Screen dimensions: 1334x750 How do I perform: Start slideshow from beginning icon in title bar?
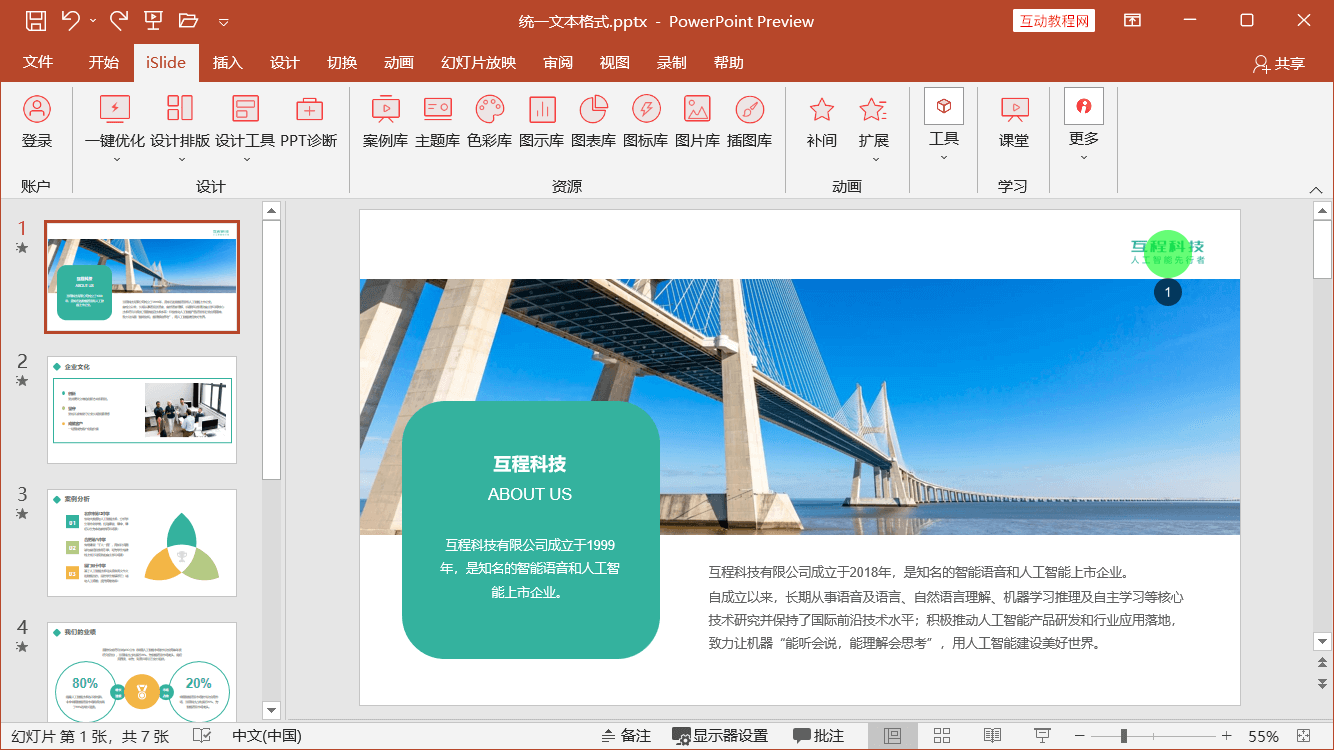pyautogui.click(x=153, y=20)
